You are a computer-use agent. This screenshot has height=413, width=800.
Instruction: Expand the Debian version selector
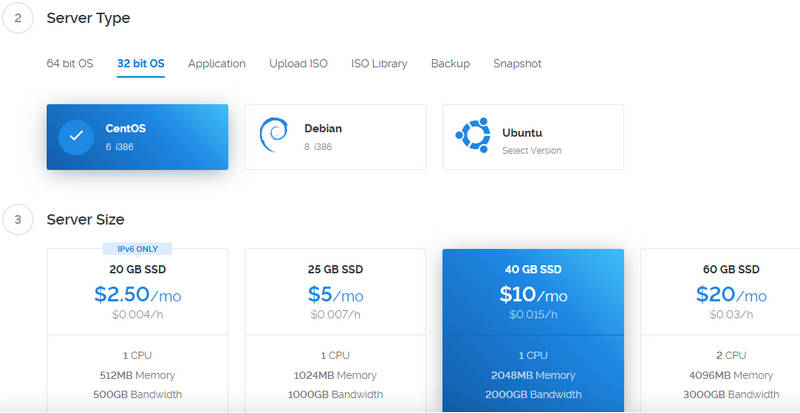318,146
